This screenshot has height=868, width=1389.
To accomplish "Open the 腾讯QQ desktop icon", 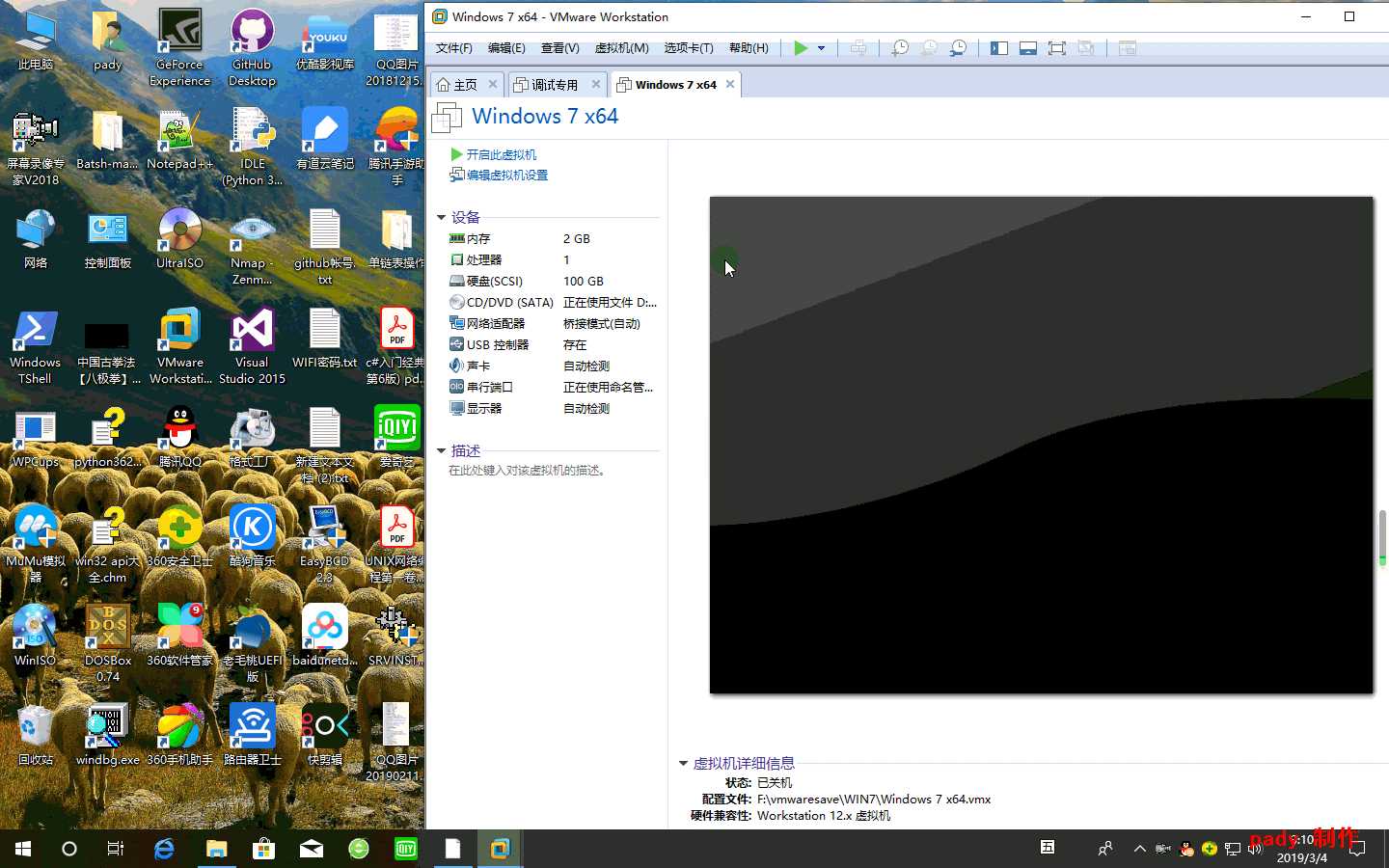I will tap(179, 437).
